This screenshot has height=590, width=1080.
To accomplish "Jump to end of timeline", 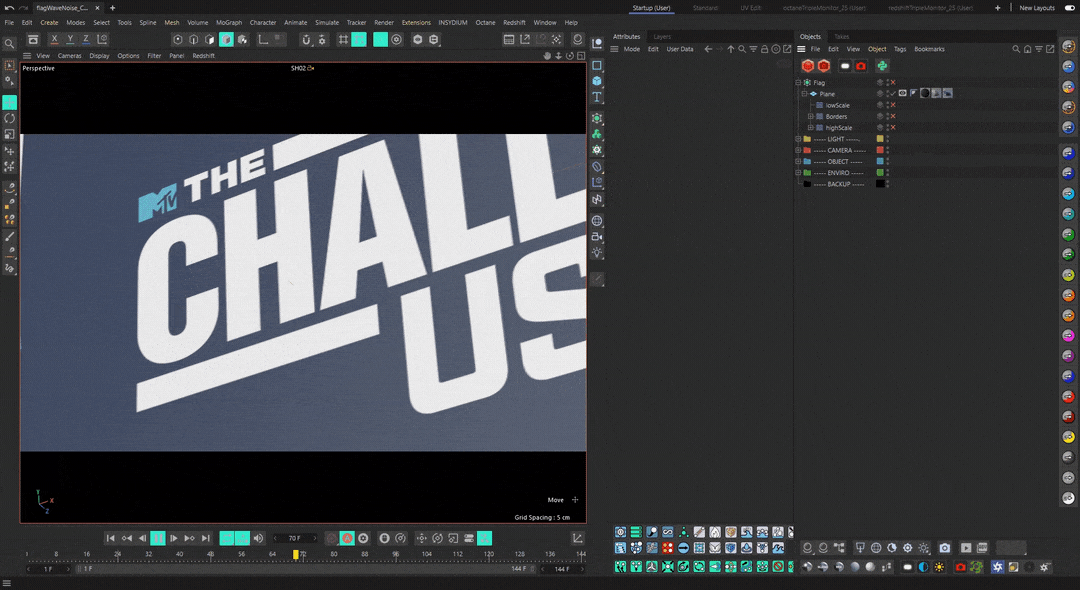I will click(205, 538).
